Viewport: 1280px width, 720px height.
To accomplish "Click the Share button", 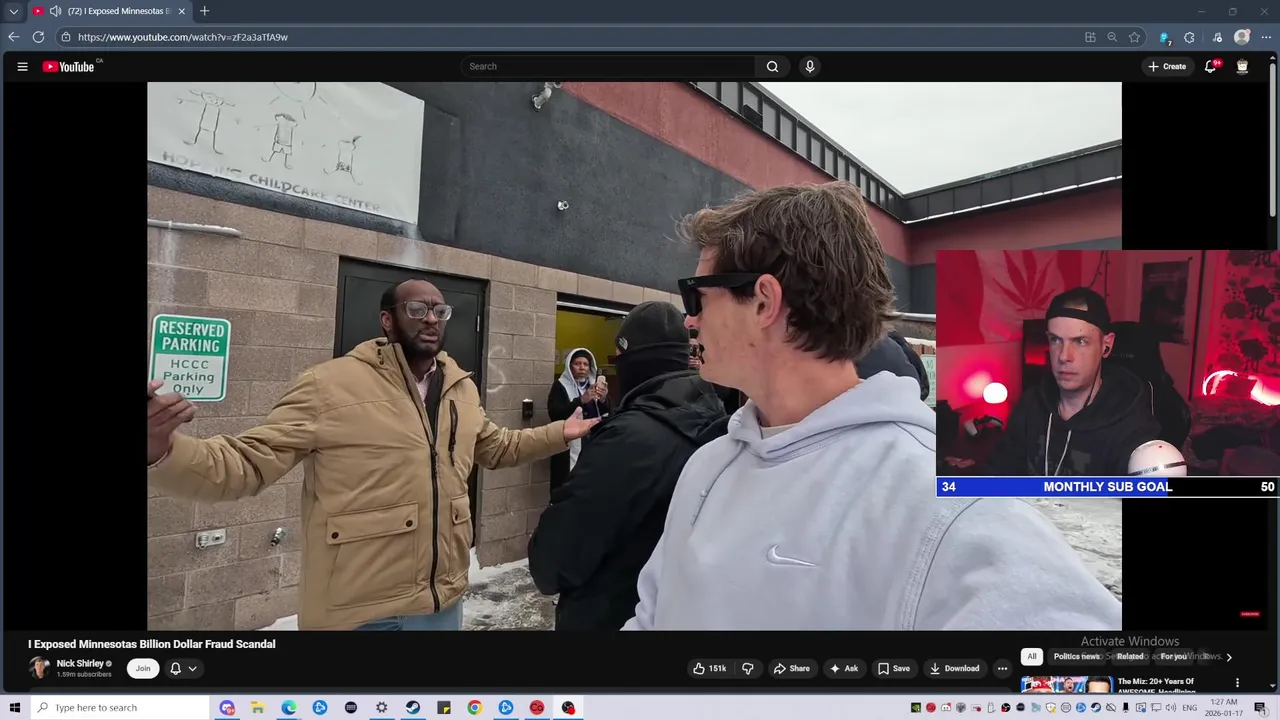I will pos(791,668).
